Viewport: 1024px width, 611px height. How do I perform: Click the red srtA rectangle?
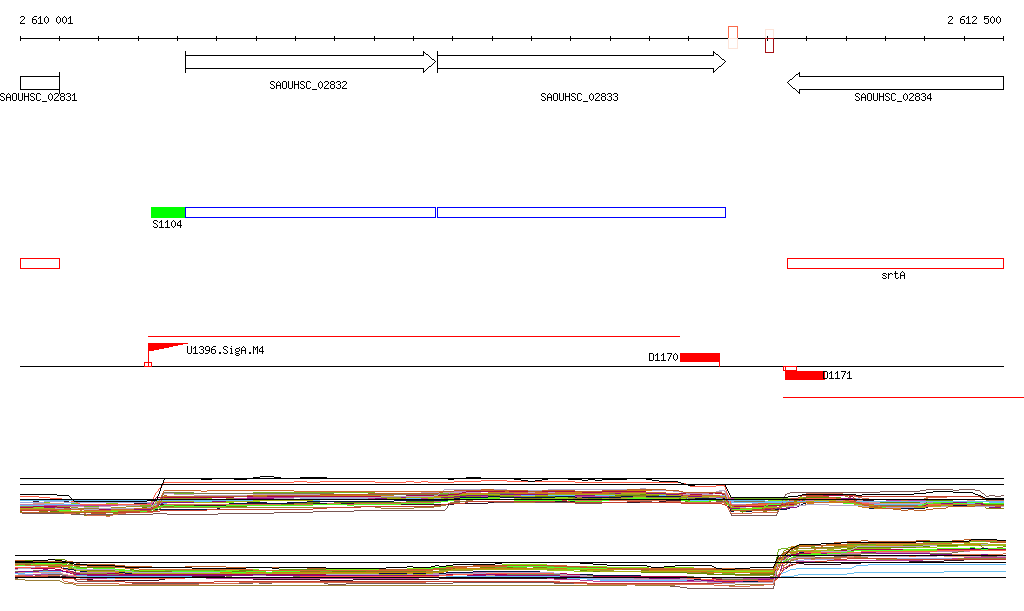(895, 264)
